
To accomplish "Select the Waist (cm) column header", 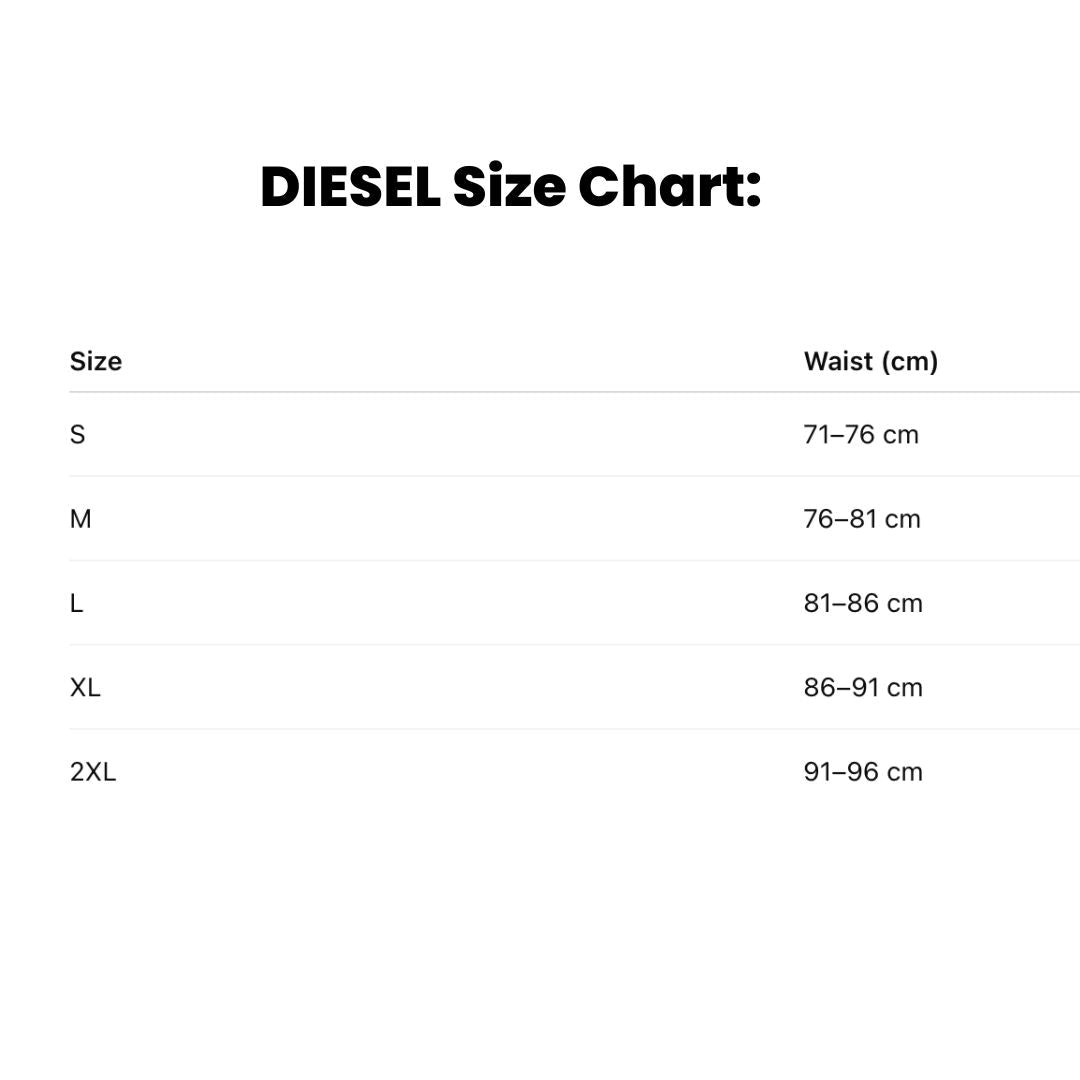I will click(x=871, y=361).
